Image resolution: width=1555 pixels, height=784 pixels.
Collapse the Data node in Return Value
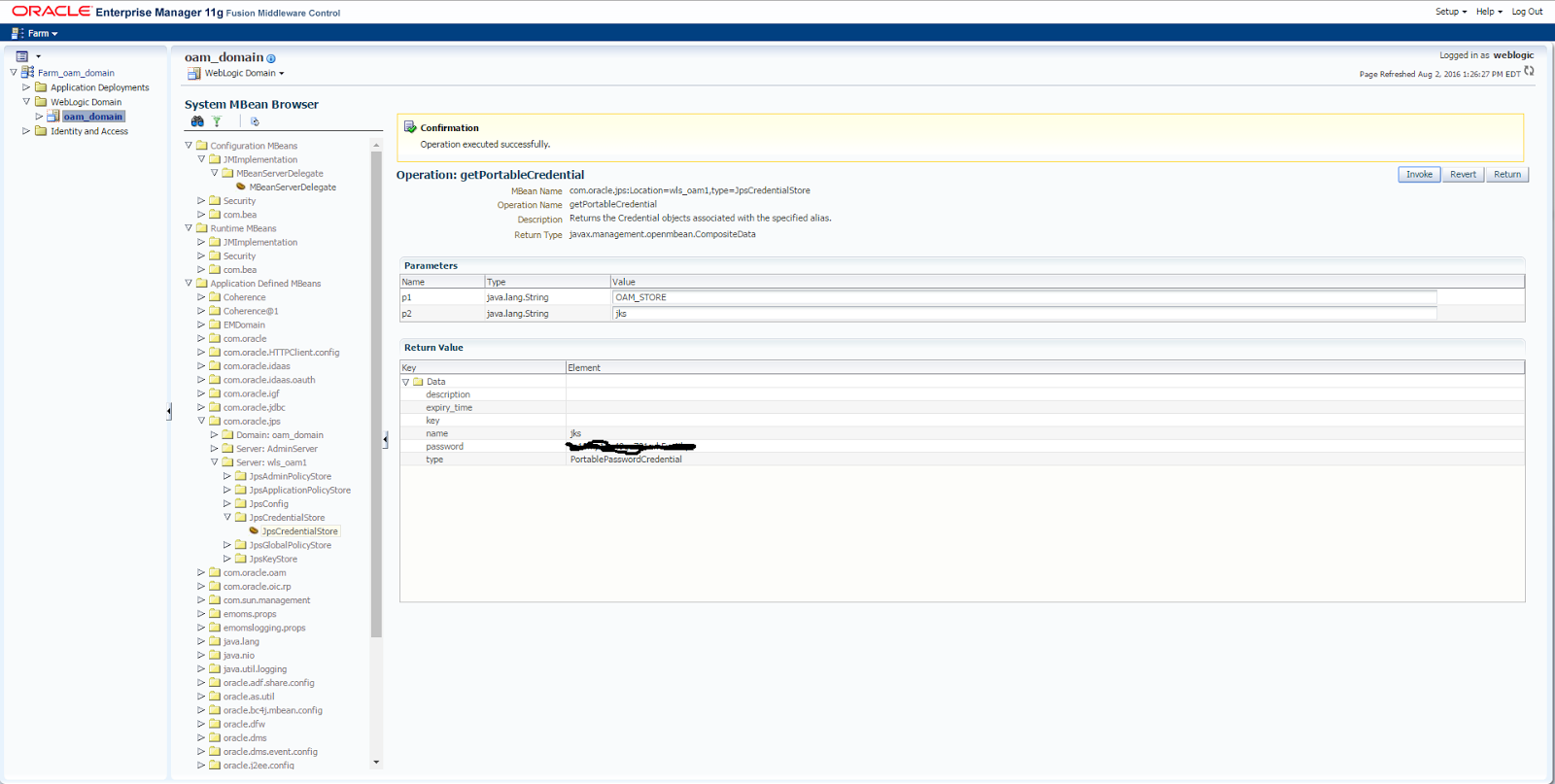pyautogui.click(x=406, y=382)
